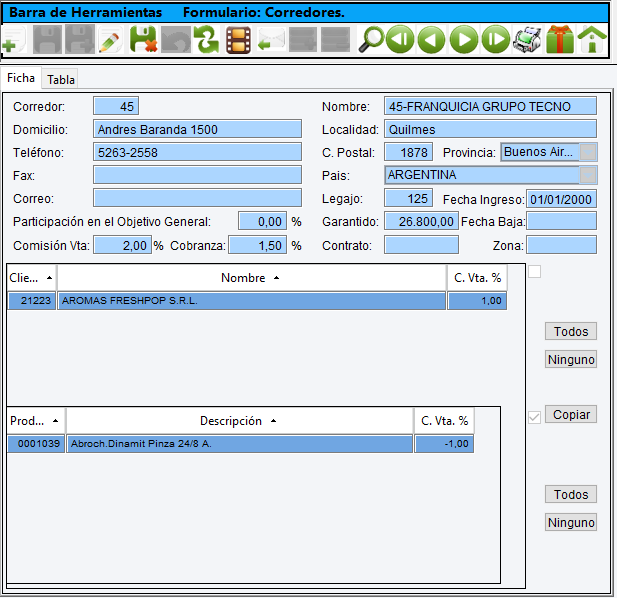Click Todos button for the products list

pyautogui.click(x=571, y=494)
